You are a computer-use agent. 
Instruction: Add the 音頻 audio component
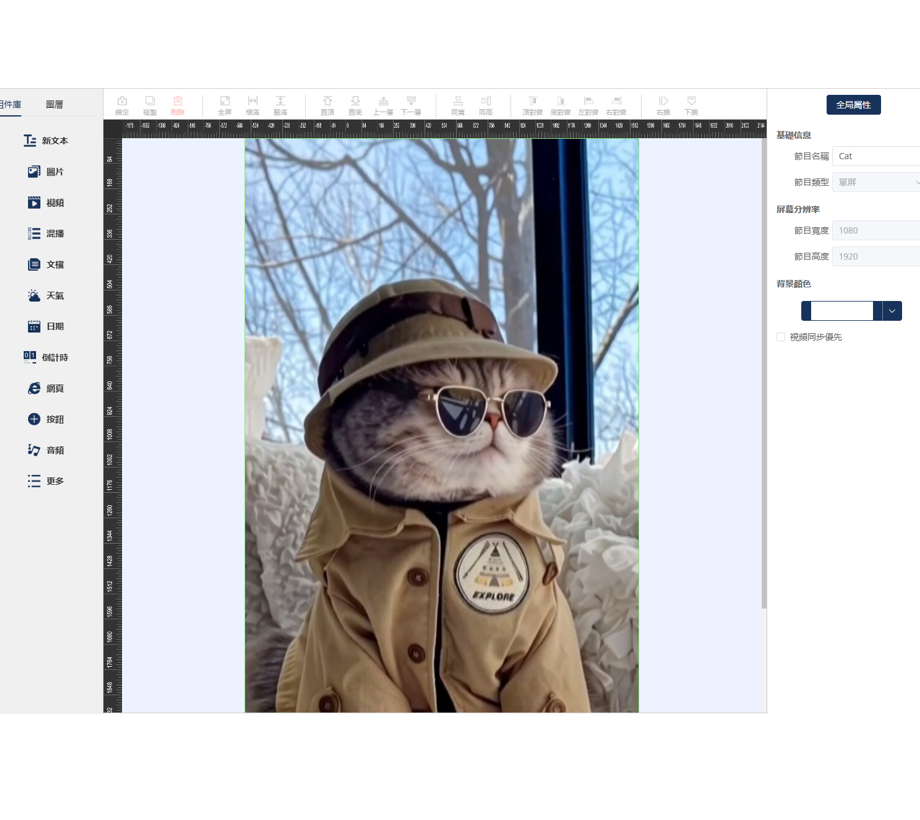click(46, 450)
